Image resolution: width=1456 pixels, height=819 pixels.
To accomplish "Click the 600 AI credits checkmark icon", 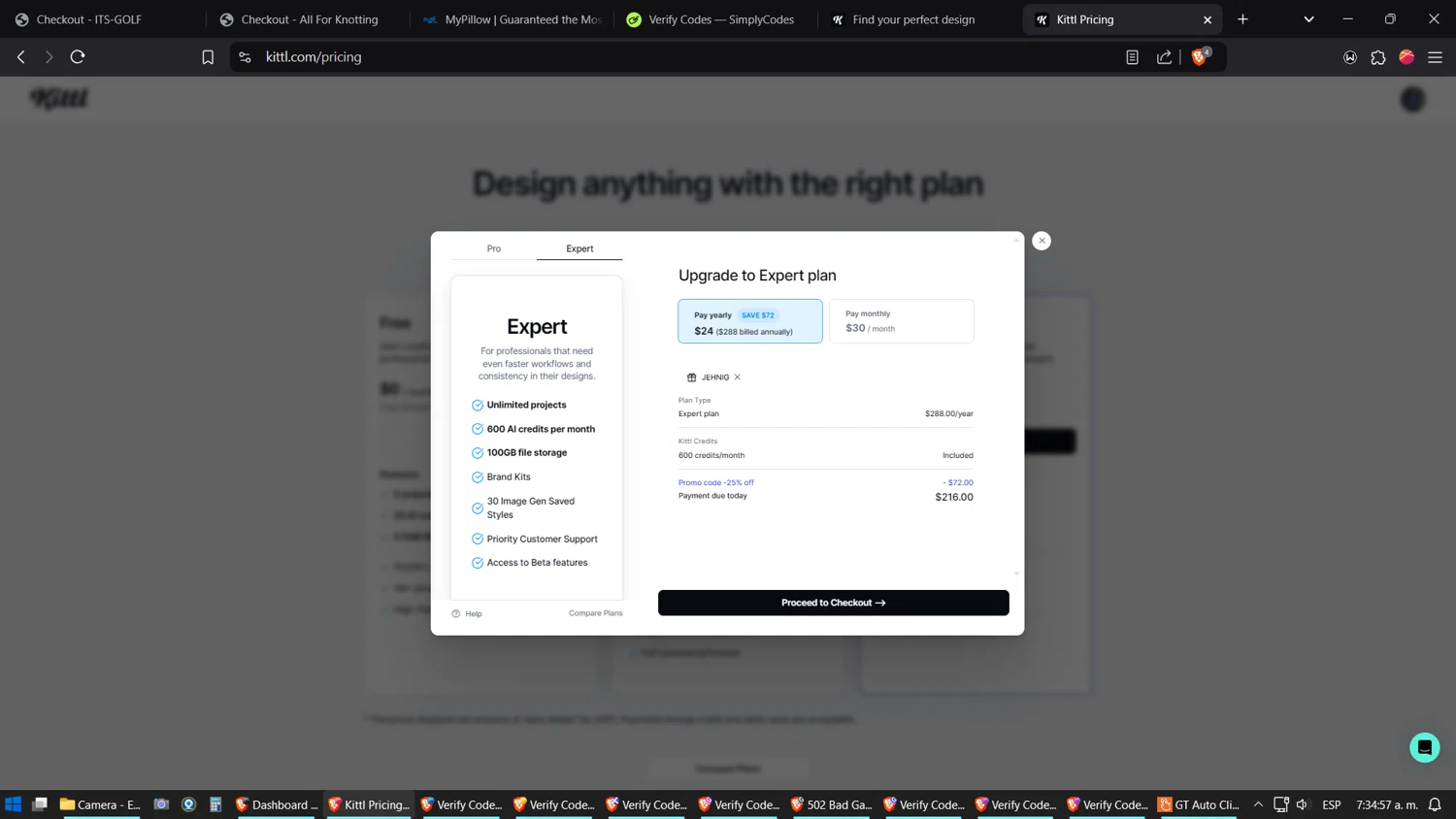I will pos(478,429).
